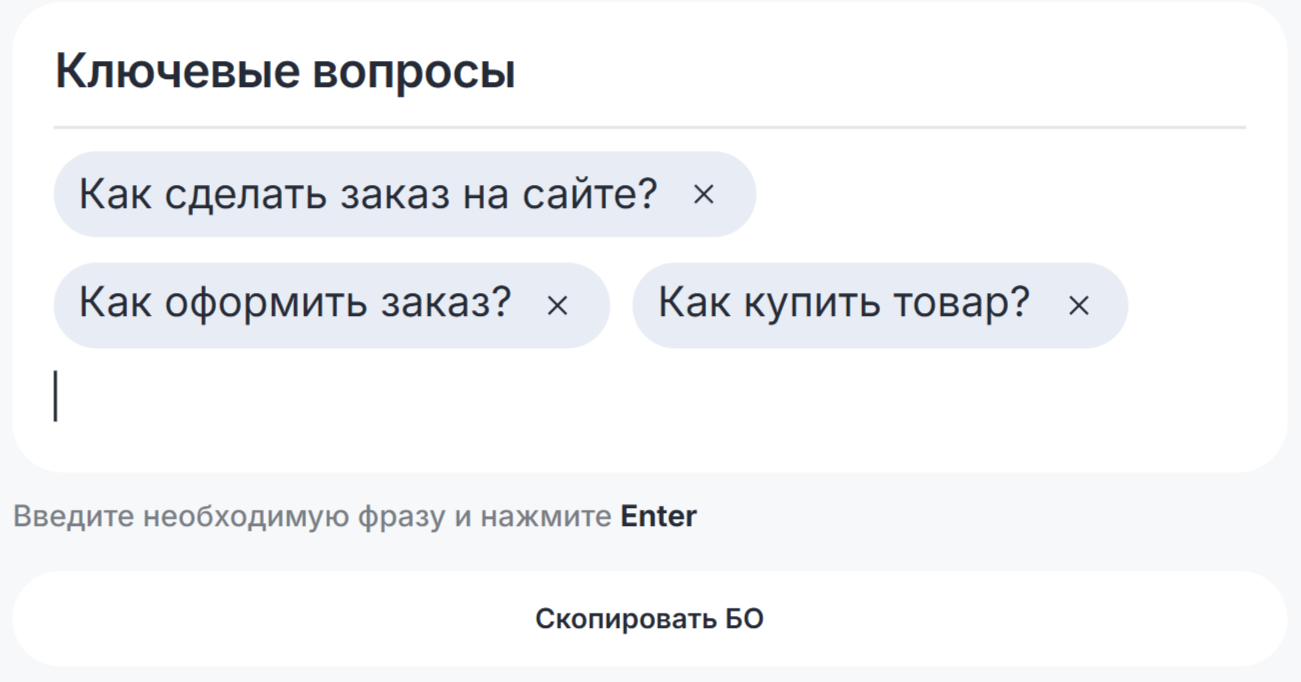1301x682 pixels.
Task: Click × on "Как купить товар?" chip
Action: coord(1078,305)
